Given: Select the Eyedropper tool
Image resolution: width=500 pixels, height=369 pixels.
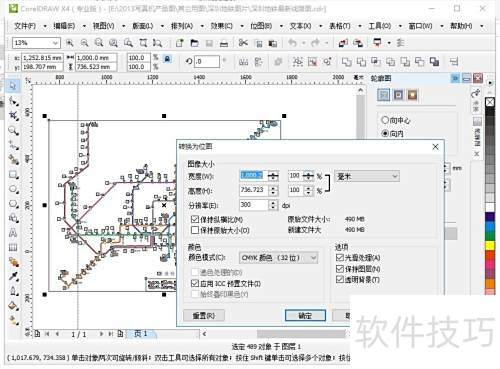Looking at the screenshot, I should pos(13,276).
